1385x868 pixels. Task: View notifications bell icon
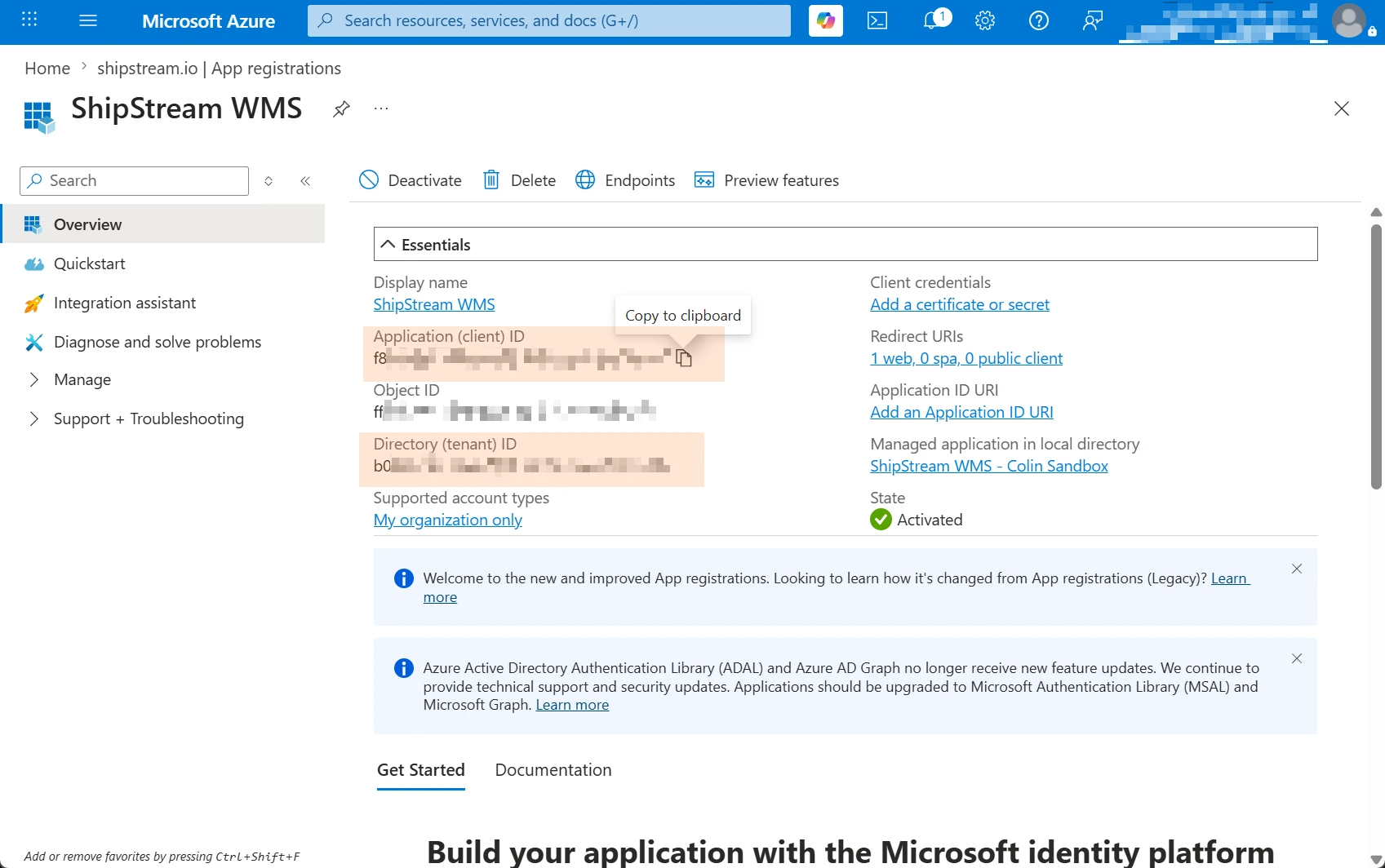tap(931, 20)
